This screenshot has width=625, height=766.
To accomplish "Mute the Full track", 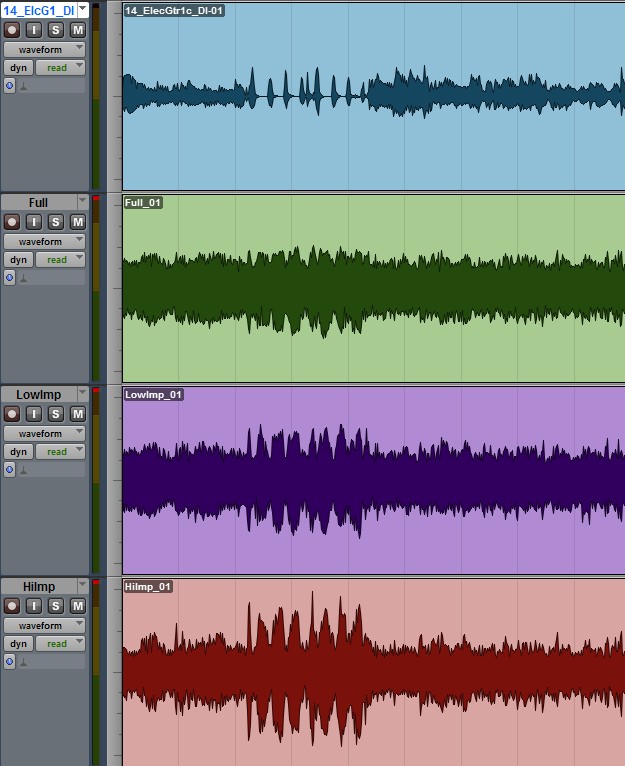I will (x=77, y=222).
